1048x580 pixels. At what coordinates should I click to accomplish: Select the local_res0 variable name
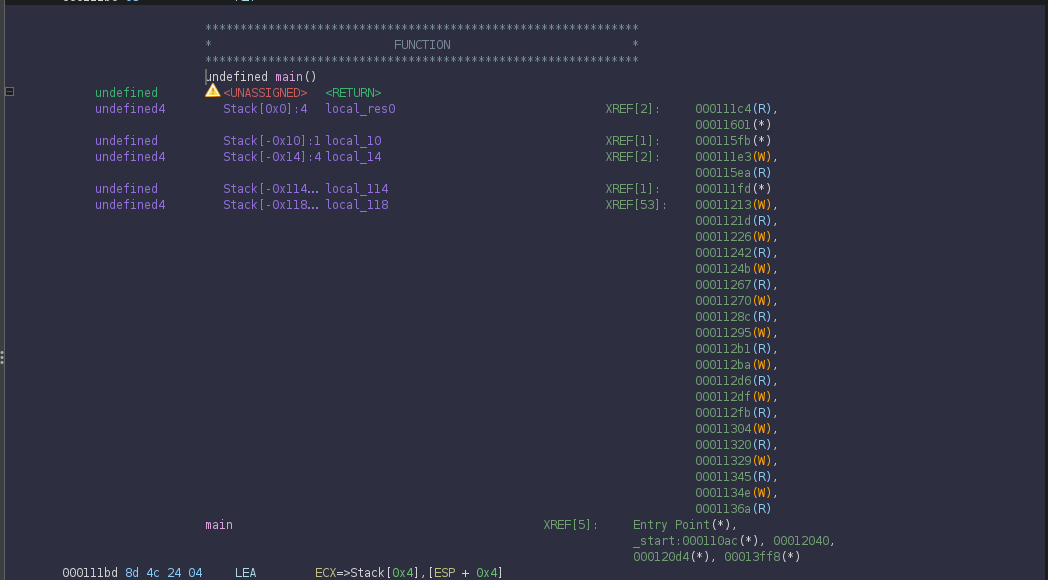point(360,109)
